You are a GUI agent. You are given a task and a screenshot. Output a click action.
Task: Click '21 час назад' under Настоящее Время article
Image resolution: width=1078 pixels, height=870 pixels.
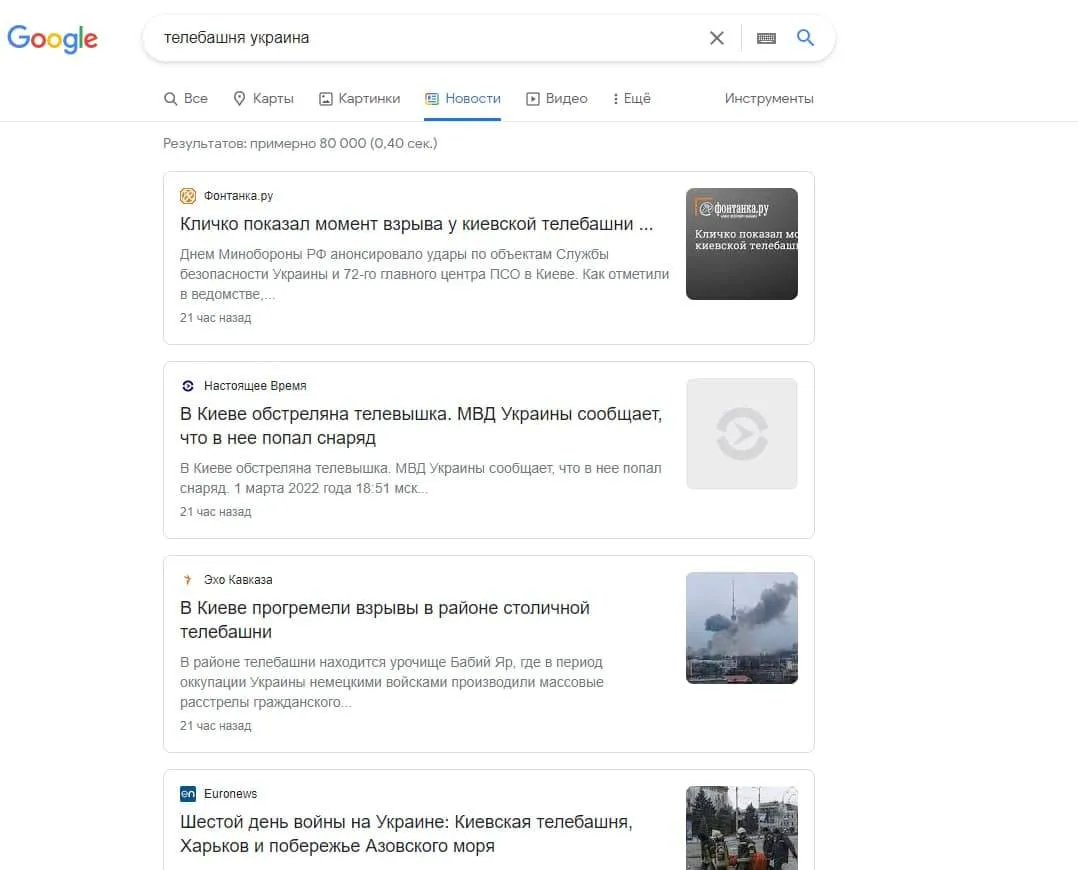216,512
